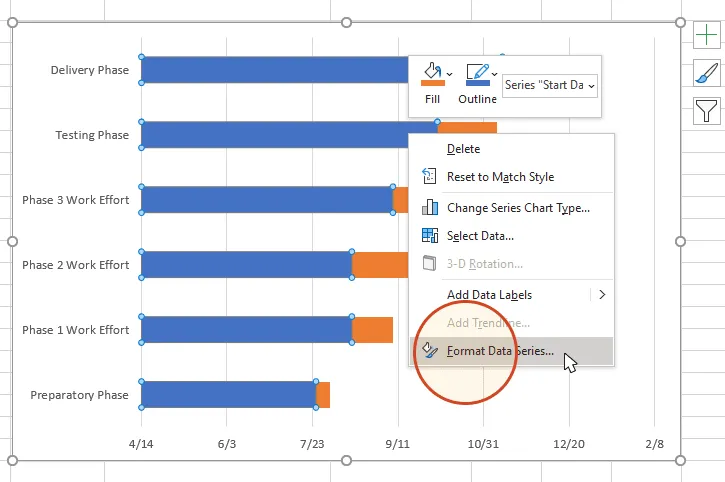The image size is (725, 482).
Task: Click the Chart Elements plus icon
Action: (706, 36)
